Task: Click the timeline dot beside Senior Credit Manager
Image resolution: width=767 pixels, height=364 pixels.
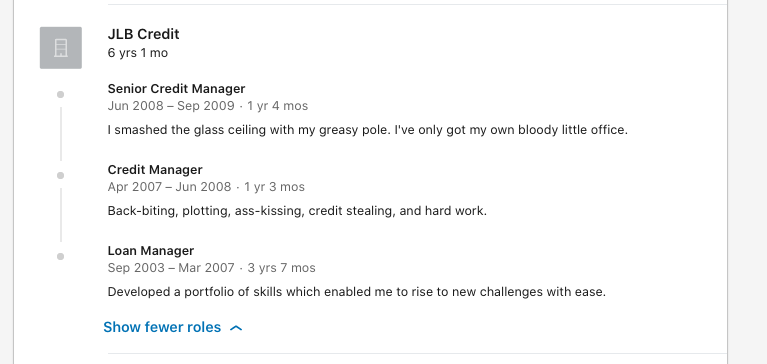Action: point(61,94)
